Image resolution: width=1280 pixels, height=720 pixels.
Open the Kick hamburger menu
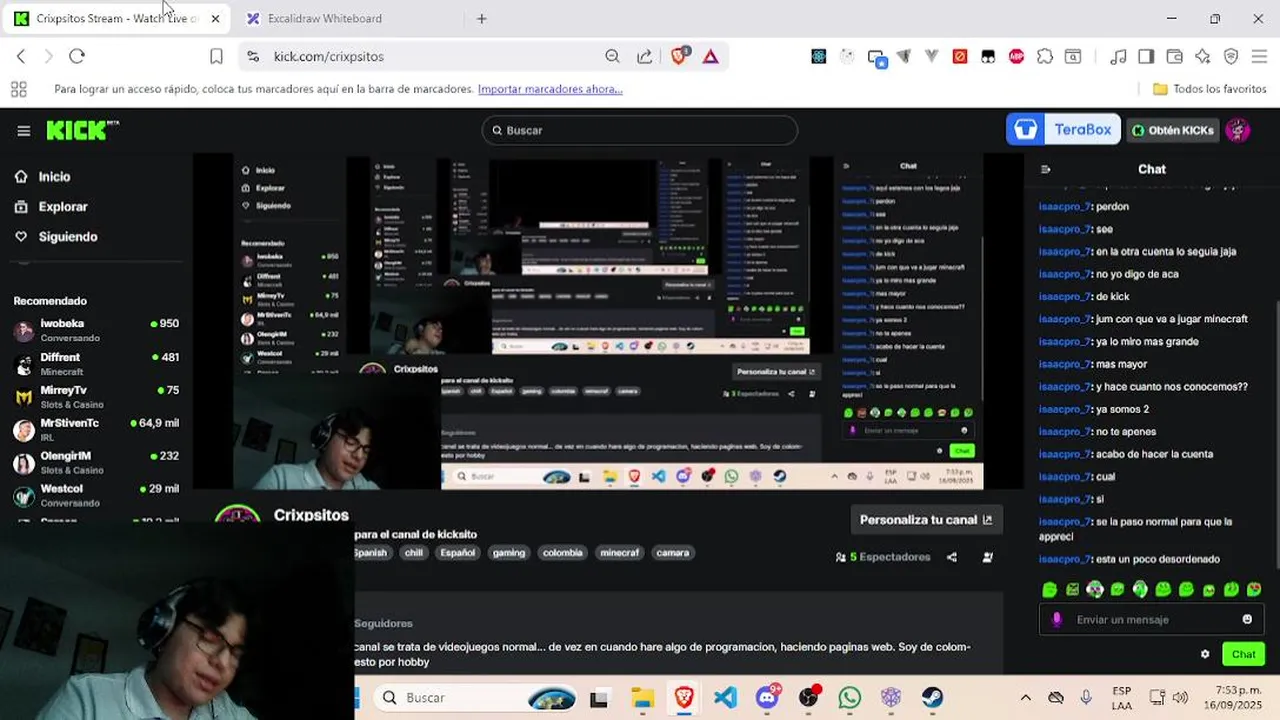click(x=24, y=130)
